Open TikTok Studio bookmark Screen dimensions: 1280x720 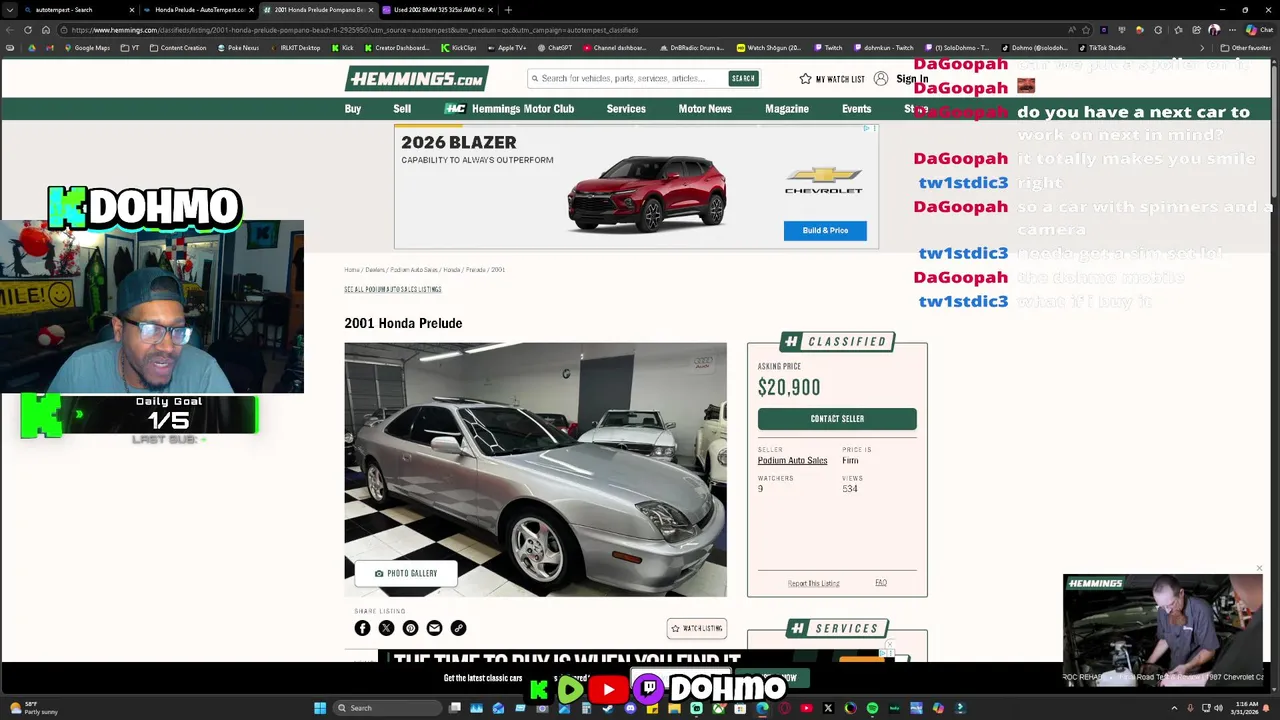coord(1101,48)
